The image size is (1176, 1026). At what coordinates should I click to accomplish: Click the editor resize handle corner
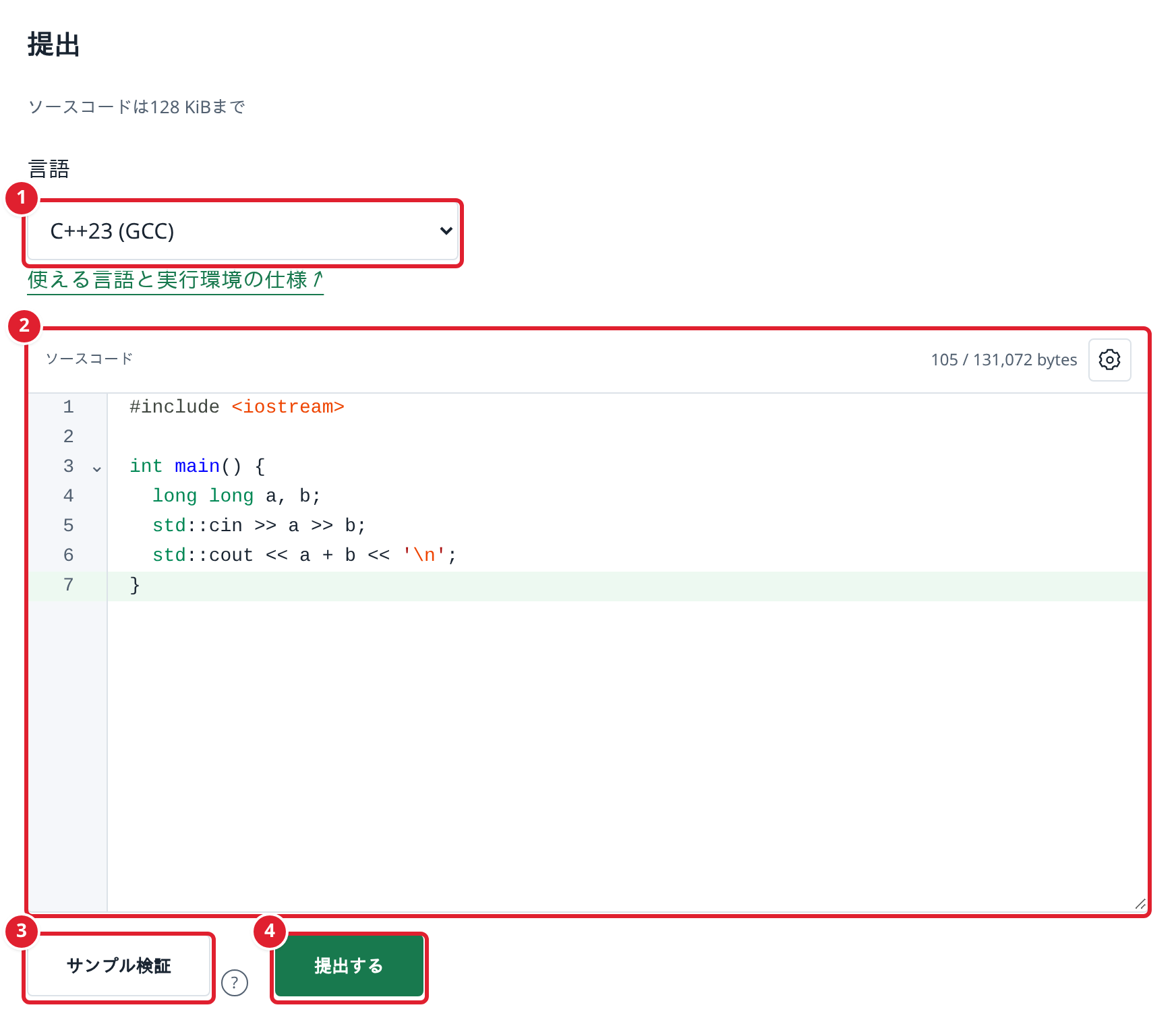point(1140,904)
